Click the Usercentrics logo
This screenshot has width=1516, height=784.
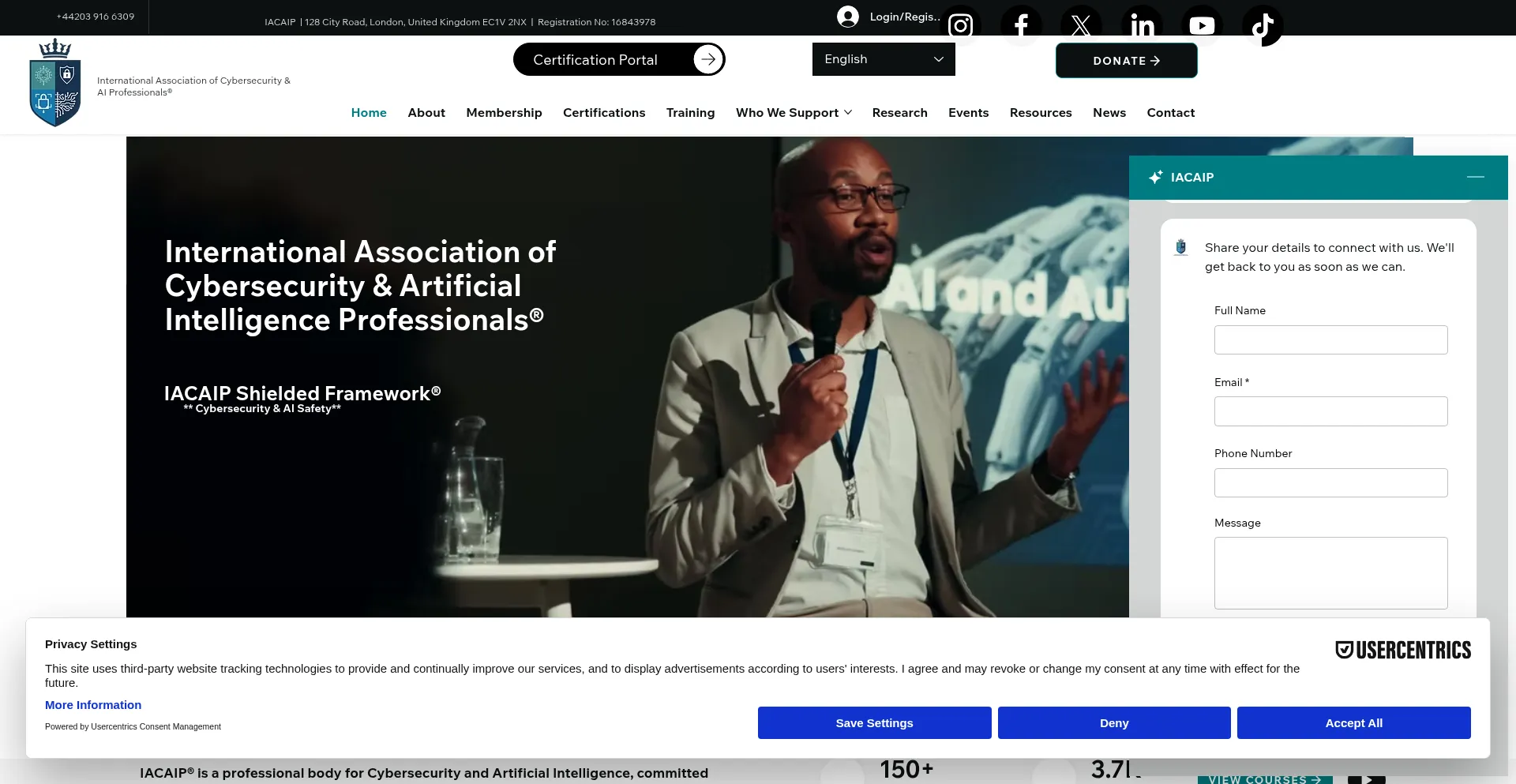[x=1403, y=650]
